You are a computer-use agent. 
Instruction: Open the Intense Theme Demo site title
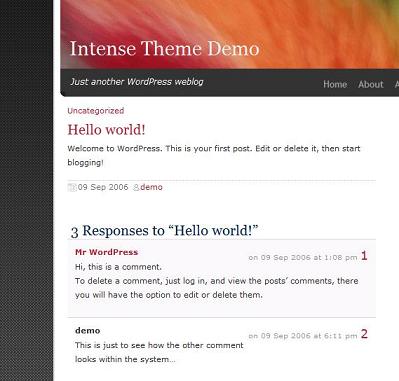[x=165, y=49]
